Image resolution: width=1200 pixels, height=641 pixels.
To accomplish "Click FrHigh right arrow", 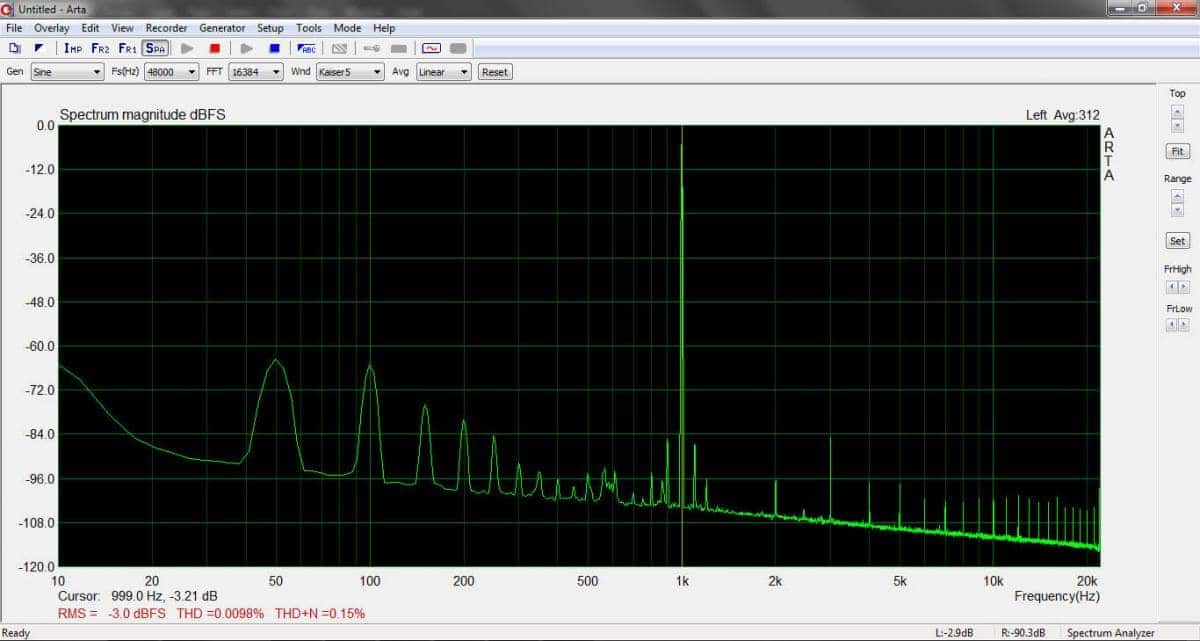I will point(1184,287).
